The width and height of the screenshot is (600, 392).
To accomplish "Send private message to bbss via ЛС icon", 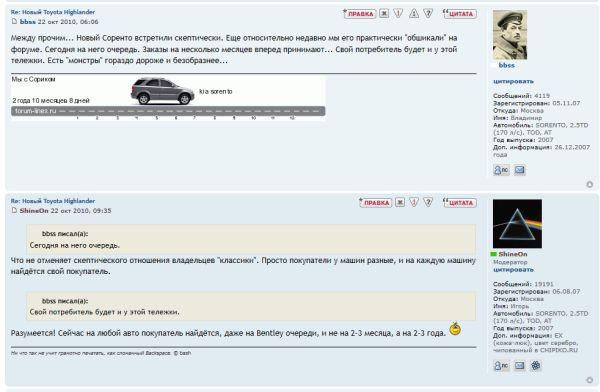I will (x=501, y=170).
